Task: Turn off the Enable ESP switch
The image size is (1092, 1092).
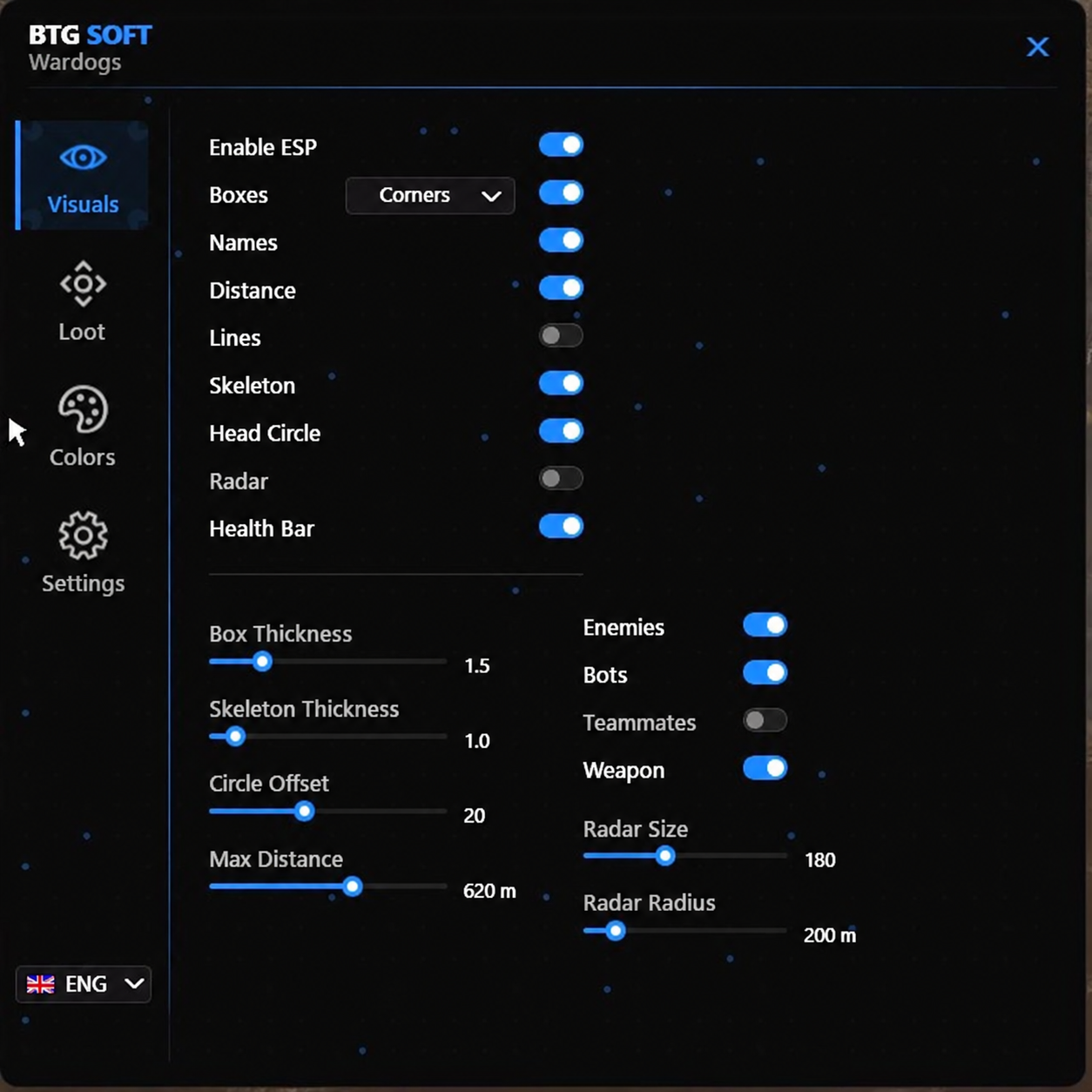Action: 561,145
